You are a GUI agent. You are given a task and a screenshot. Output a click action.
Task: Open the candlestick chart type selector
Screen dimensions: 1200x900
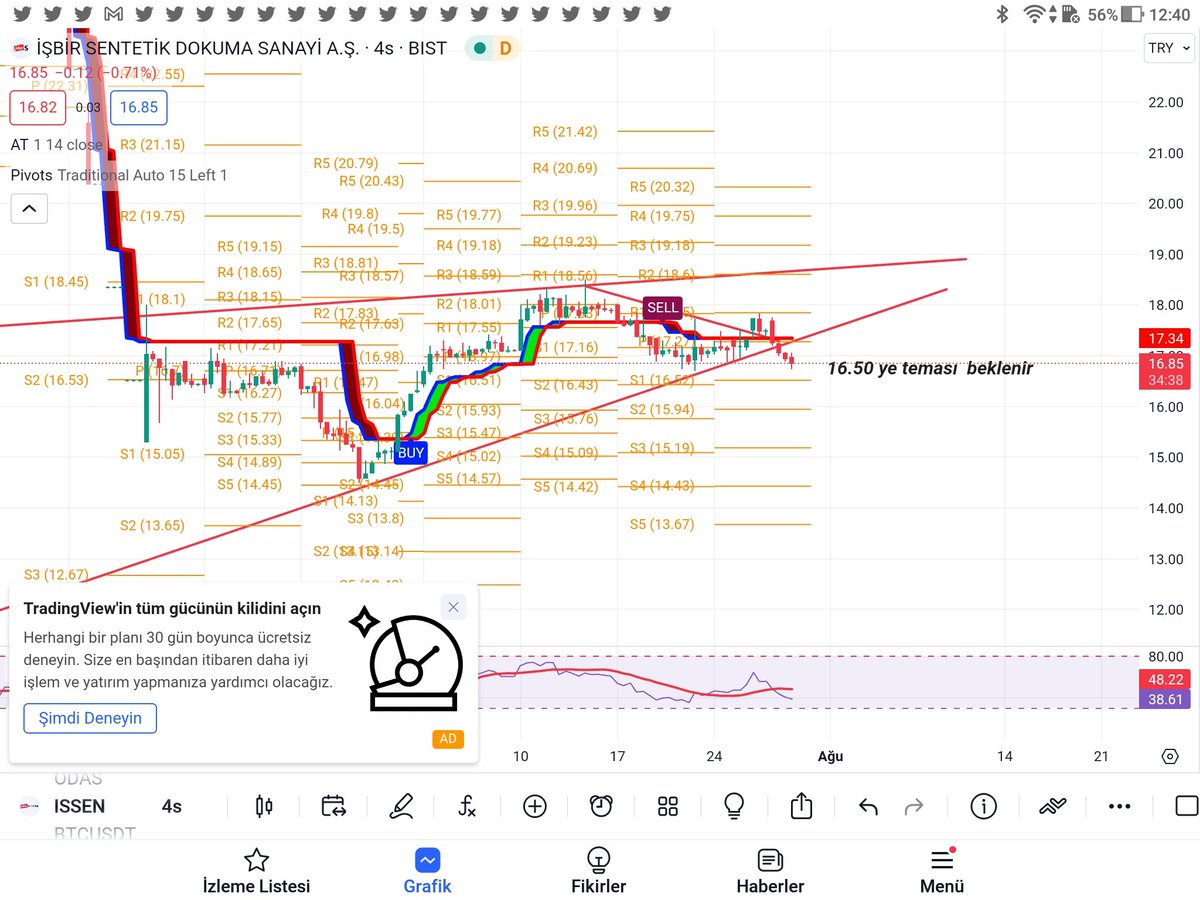coord(264,806)
